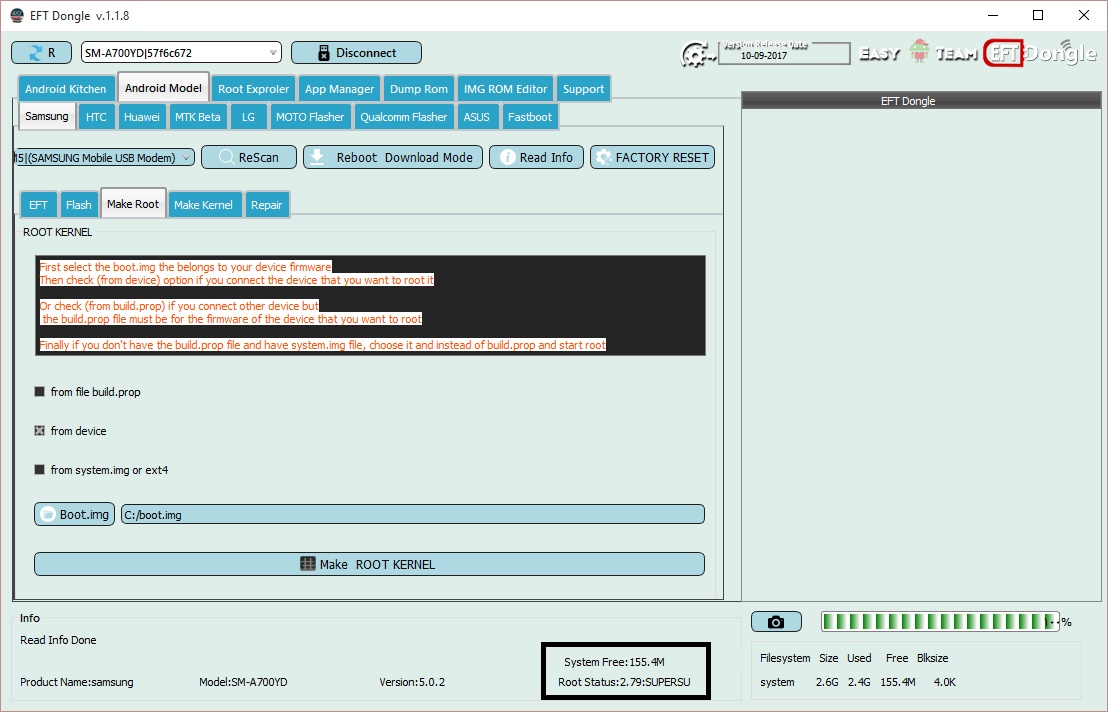This screenshot has height=712, width=1108.
Task: Open the MTK Beta tab
Action: 198,117
